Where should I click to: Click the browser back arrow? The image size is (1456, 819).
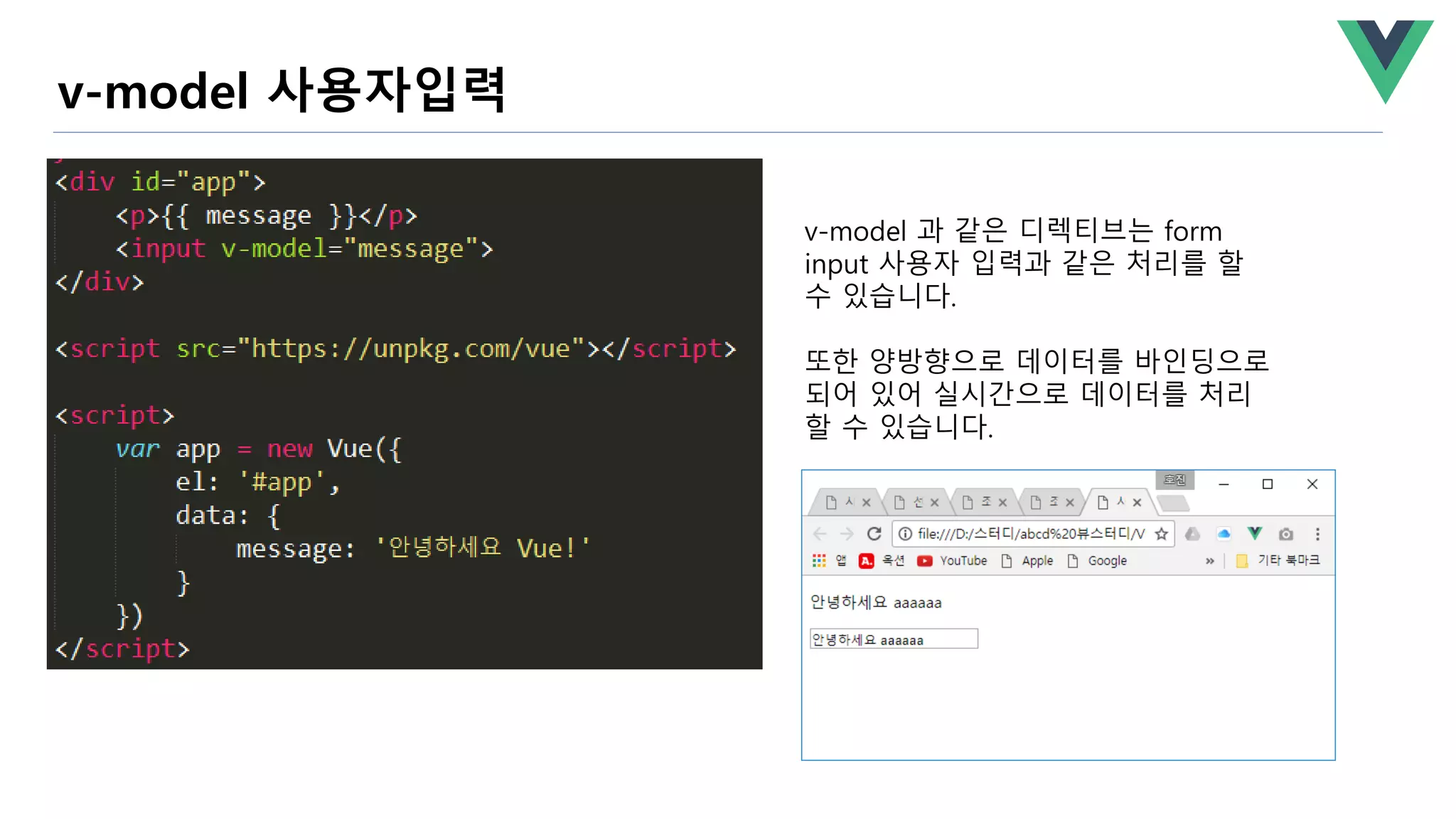(x=820, y=533)
